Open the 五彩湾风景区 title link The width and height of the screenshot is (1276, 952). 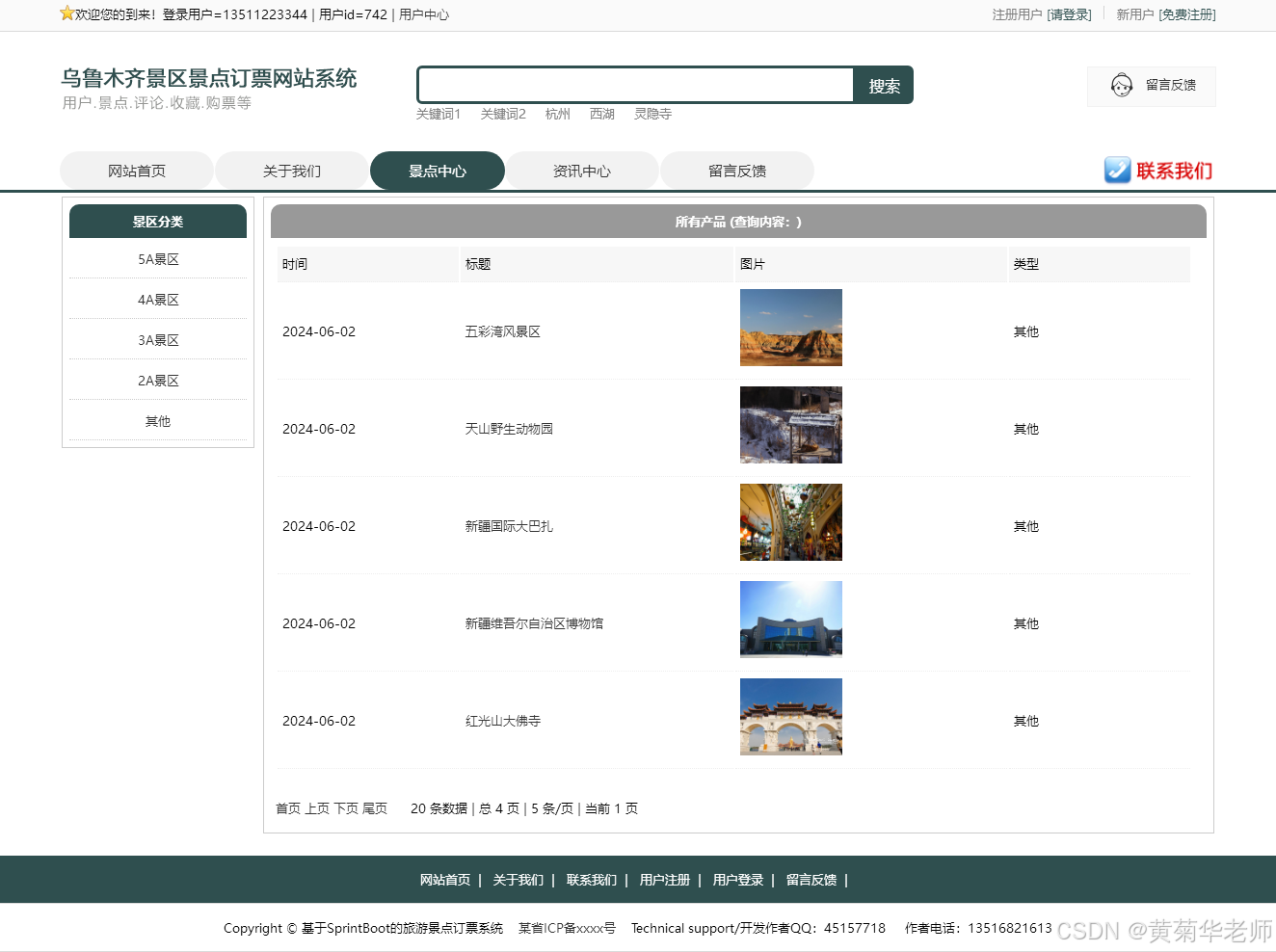[x=503, y=331]
